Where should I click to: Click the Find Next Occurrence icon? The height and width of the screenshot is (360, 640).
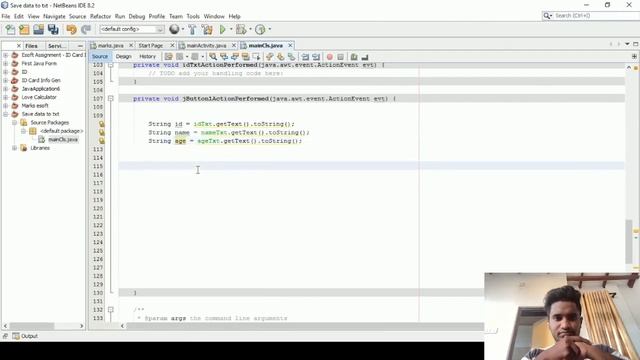(235, 57)
